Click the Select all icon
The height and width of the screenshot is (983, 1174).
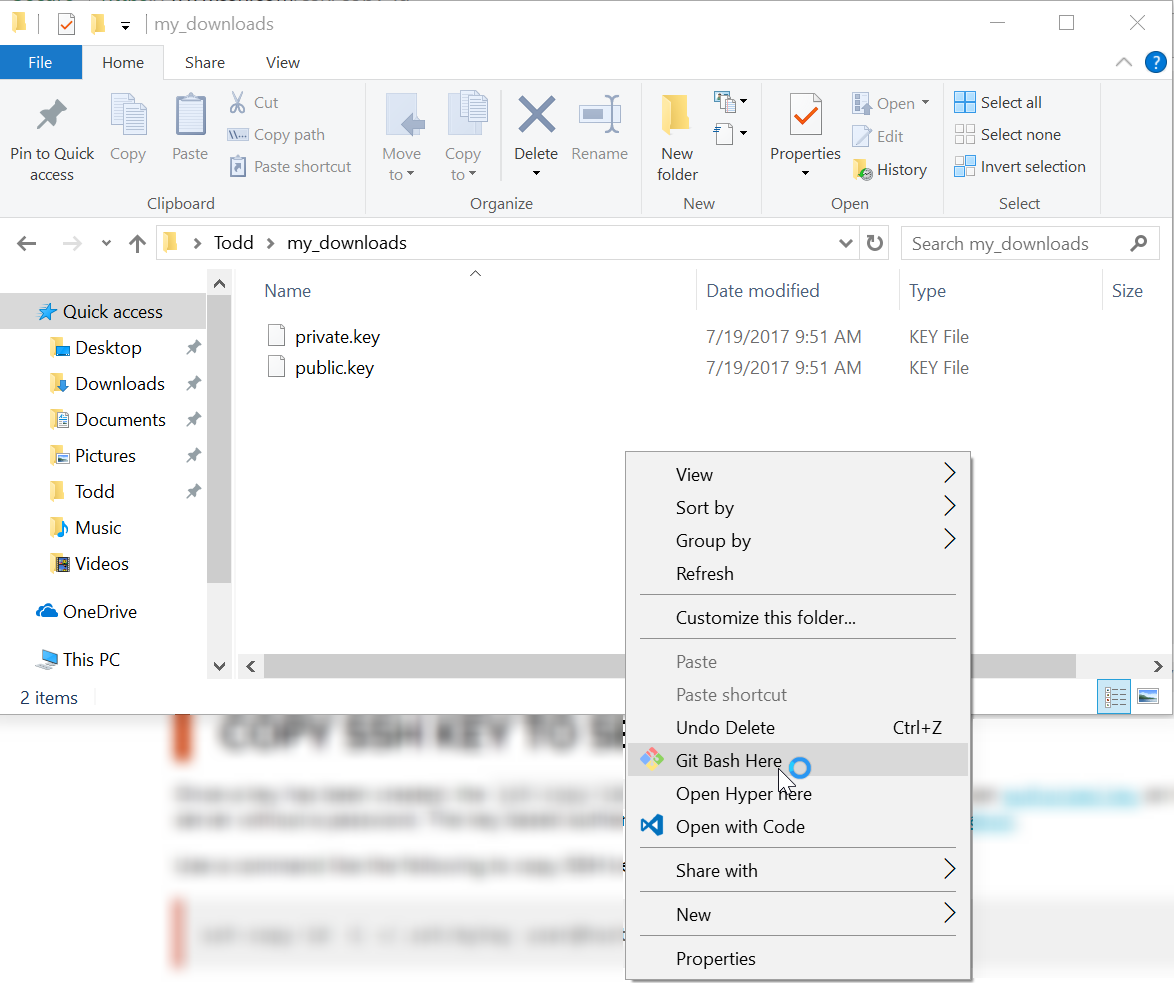tap(965, 102)
